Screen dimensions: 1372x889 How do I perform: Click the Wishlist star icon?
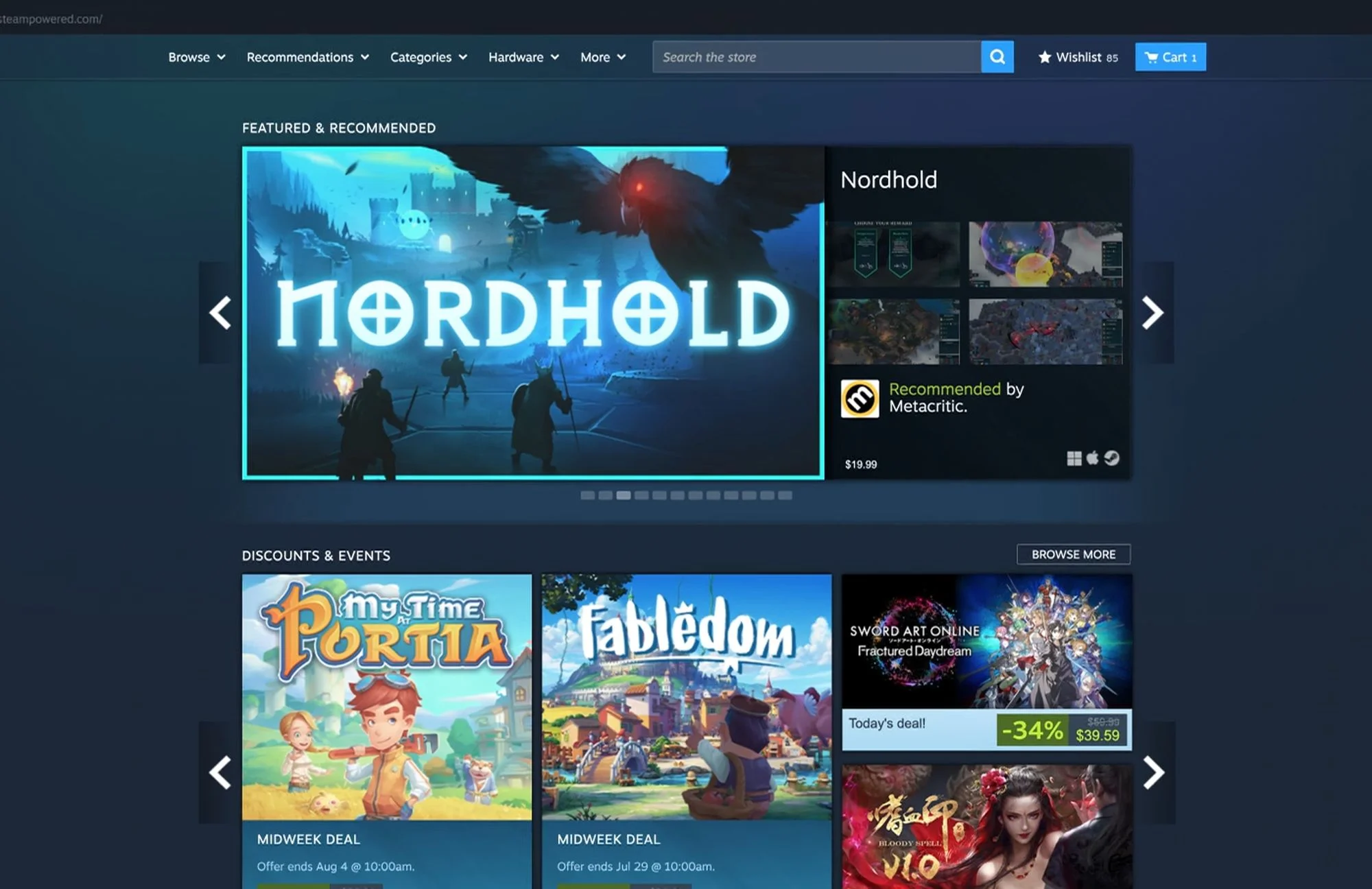pyautogui.click(x=1044, y=57)
